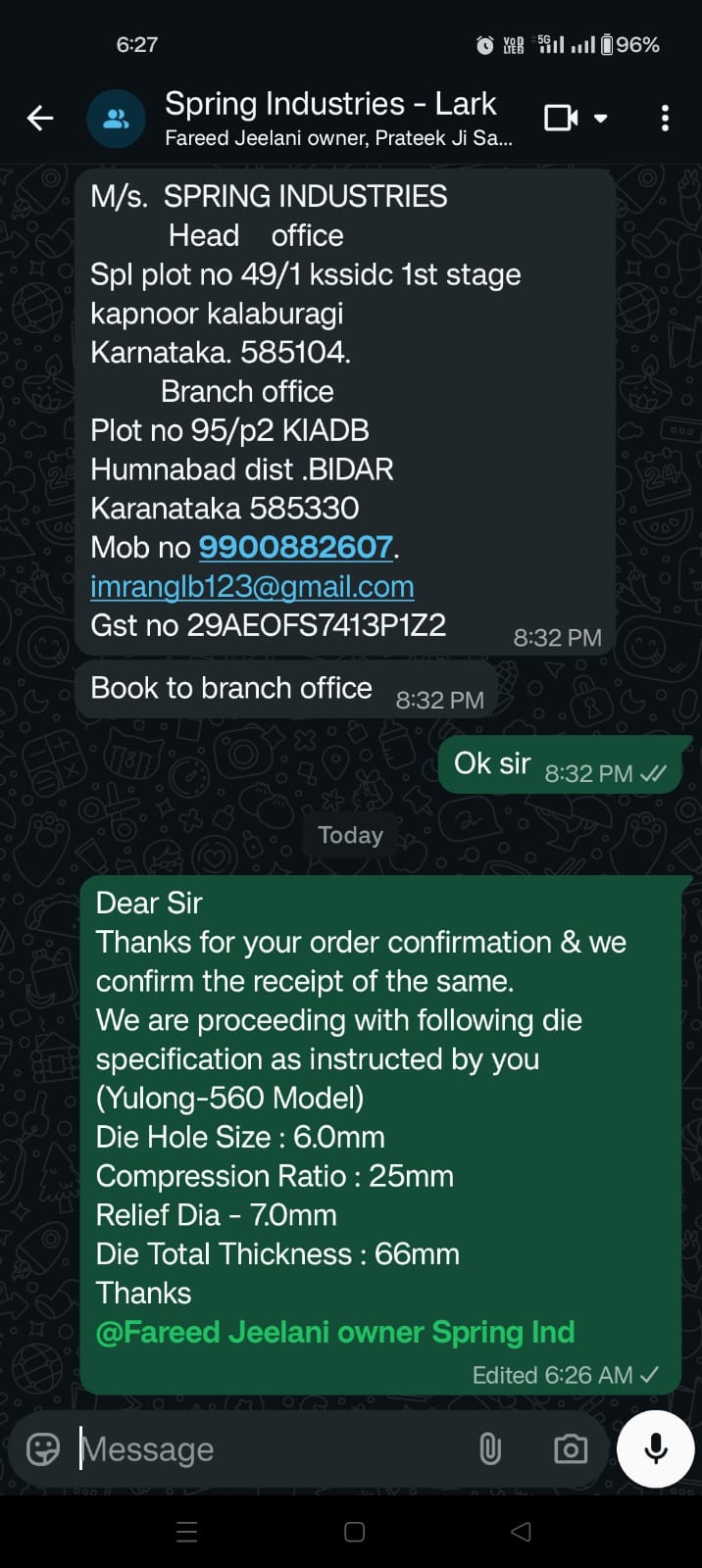
Task: Open the three-dot more options menu
Action: click(x=665, y=119)
